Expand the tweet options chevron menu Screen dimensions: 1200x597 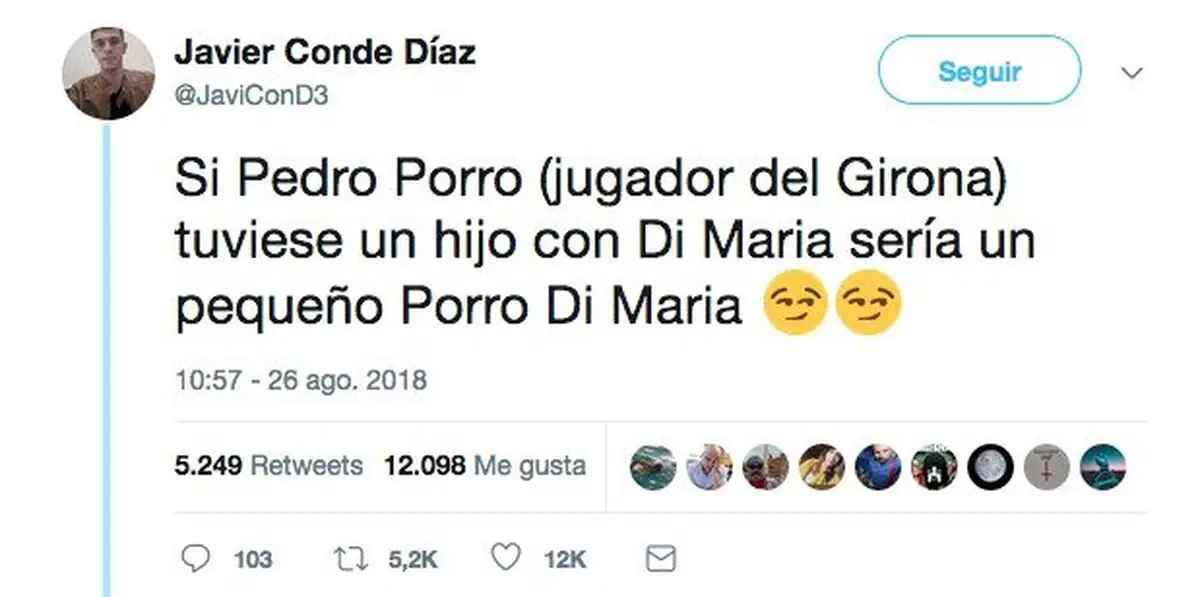tap(1132, 73)
